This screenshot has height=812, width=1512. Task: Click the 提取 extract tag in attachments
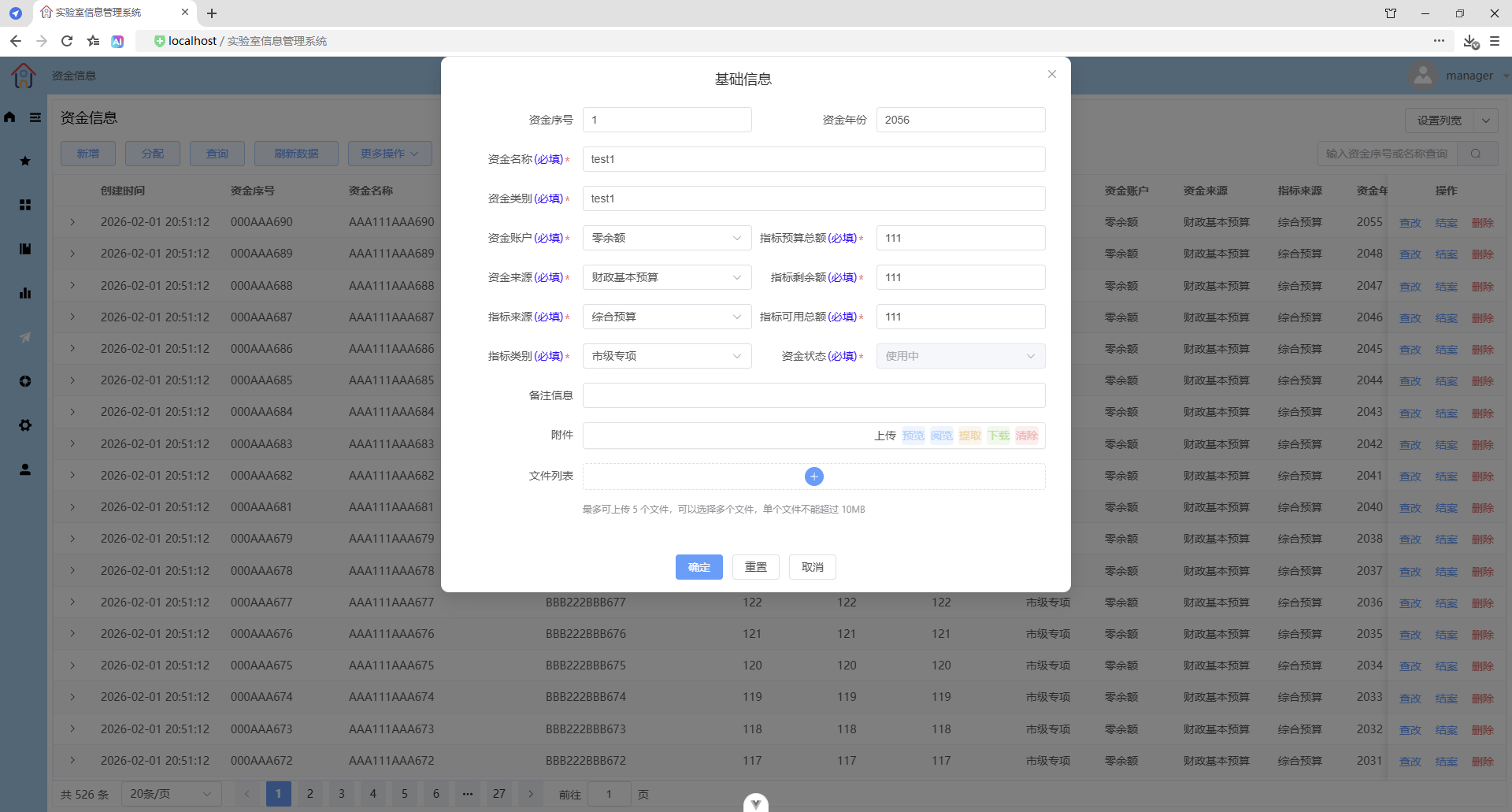pyautogui.click(x=970, y=436)
